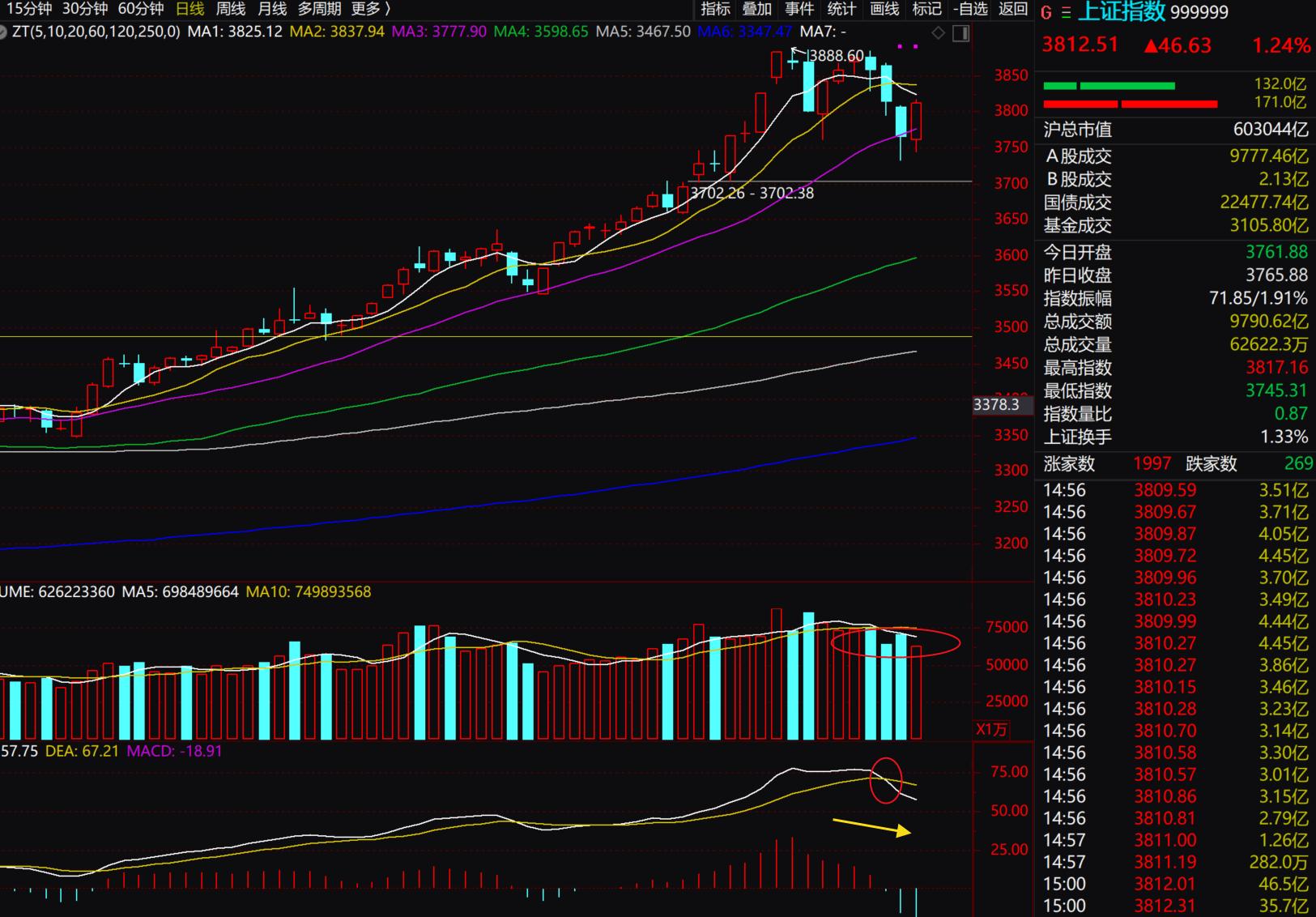Click the 返回 back button
Screen dimensions: 1316x917
(x=1013, y=9)
